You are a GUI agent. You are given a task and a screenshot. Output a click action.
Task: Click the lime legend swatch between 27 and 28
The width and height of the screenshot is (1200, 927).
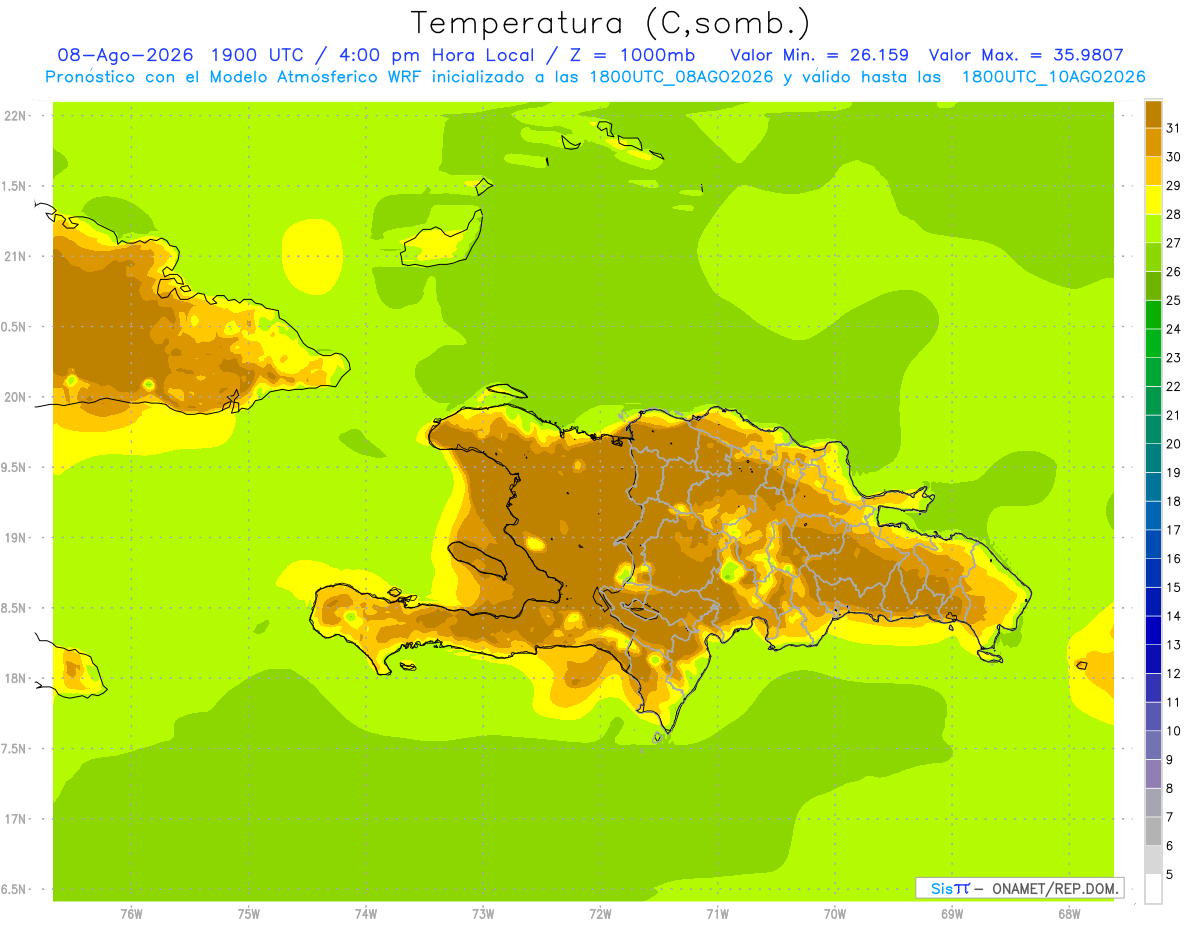pos(1153,228)
